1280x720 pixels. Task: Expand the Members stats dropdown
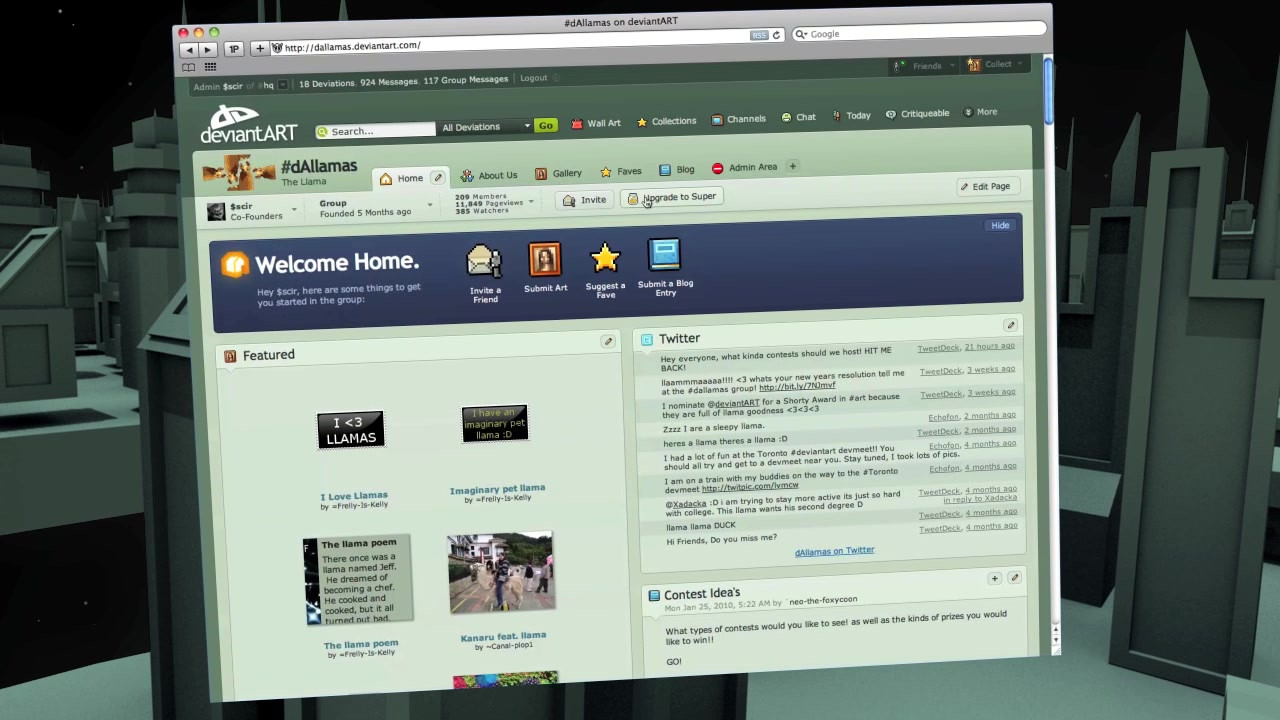(x=531, y=202)
